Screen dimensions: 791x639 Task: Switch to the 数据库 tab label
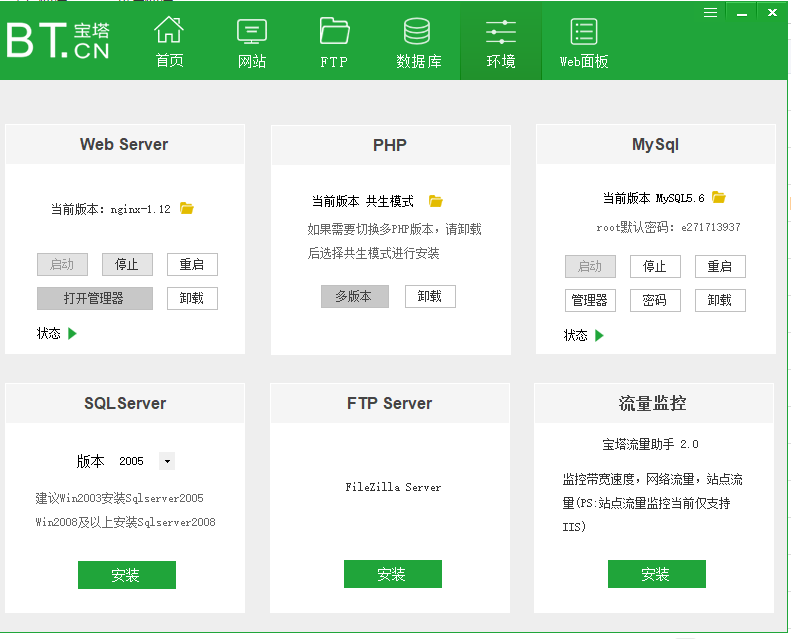(419, 62)
